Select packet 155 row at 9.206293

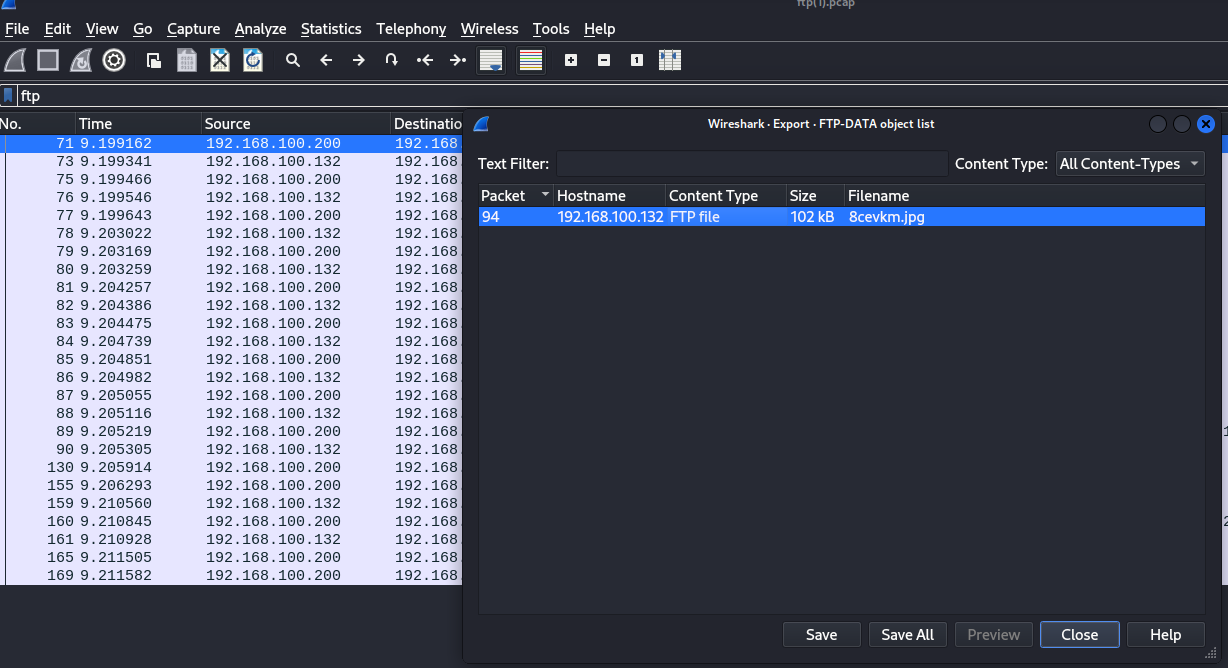[230, 486]
